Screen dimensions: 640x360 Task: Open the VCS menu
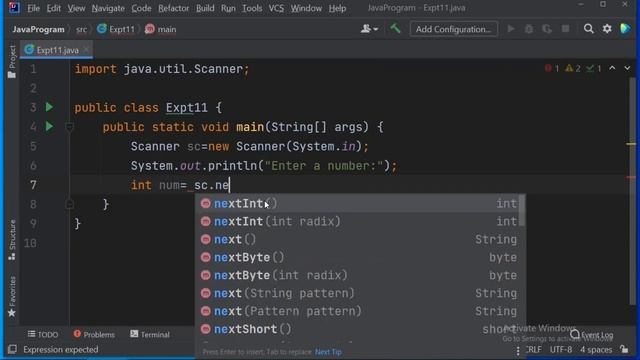point(276,8)
